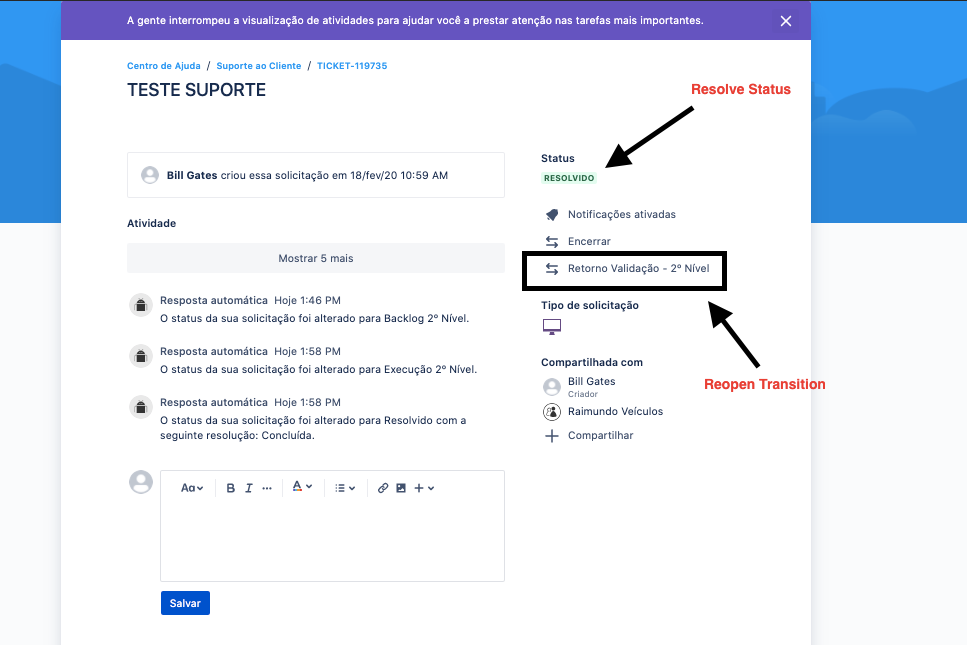Click the Resolvido com a seguinte resolução message
Image resolution: width=967 pixels, height=645 pixels.
click(x=313, y=428)
